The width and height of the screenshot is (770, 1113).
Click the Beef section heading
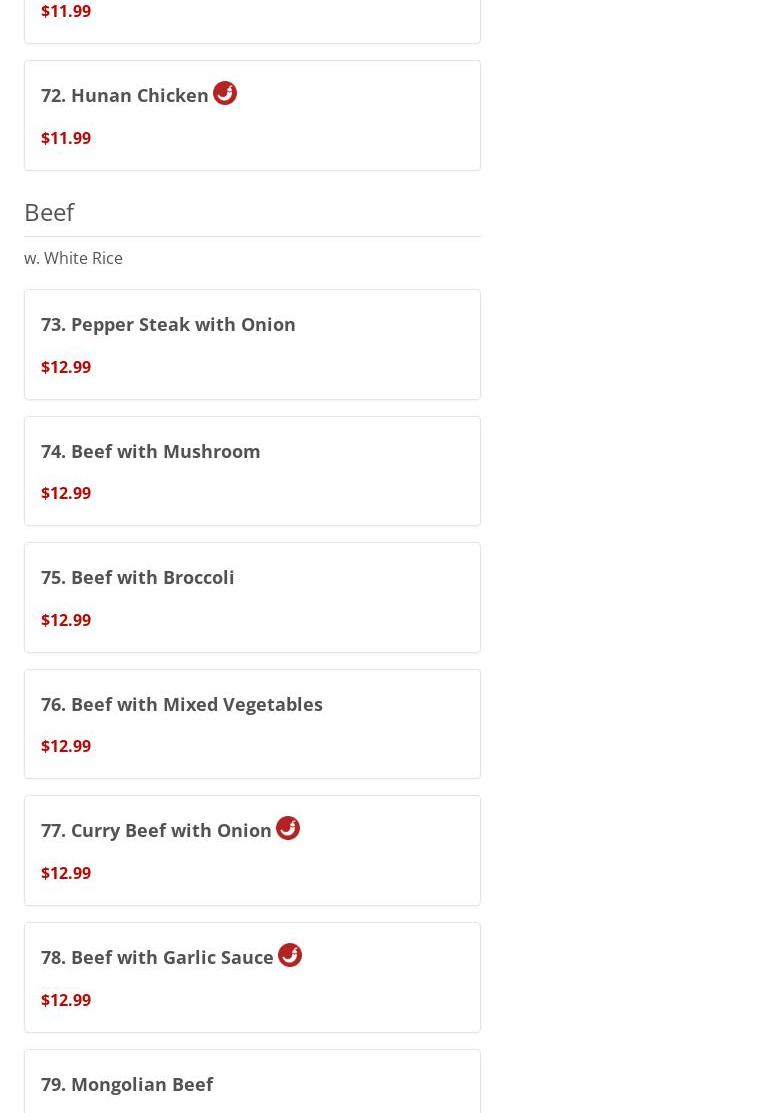[49, 212]
